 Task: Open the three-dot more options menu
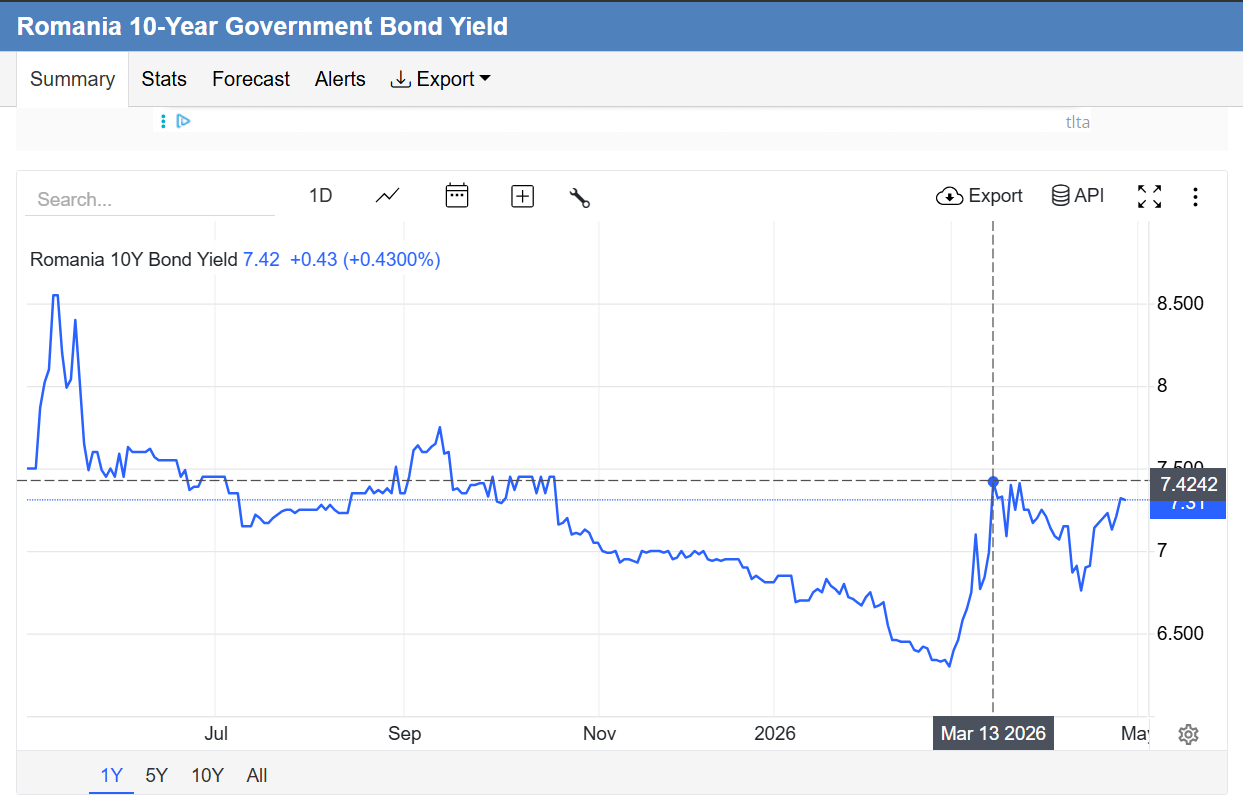1196,197
